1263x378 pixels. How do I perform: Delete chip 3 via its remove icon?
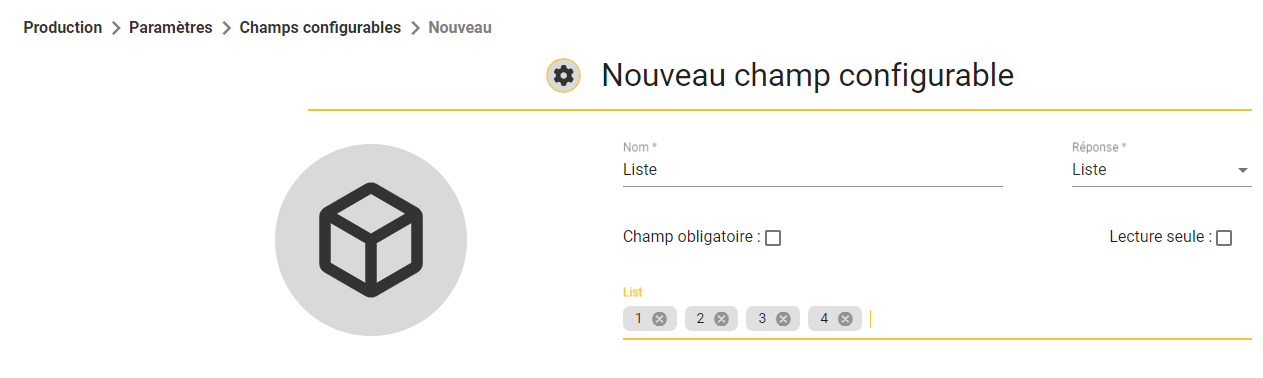pyautogui.click(x=783, y=319)
